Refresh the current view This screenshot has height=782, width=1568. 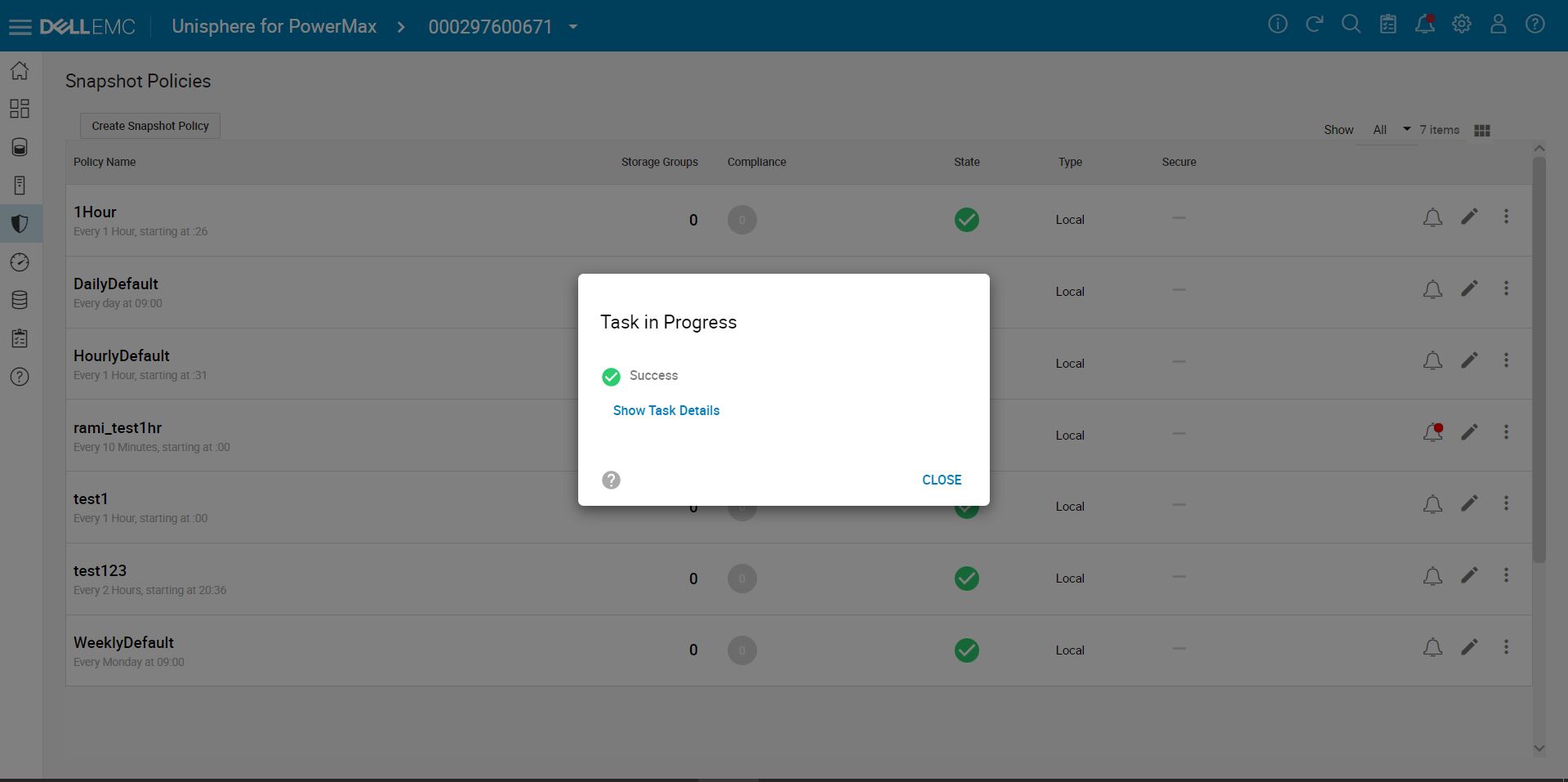coord(1314,25)
